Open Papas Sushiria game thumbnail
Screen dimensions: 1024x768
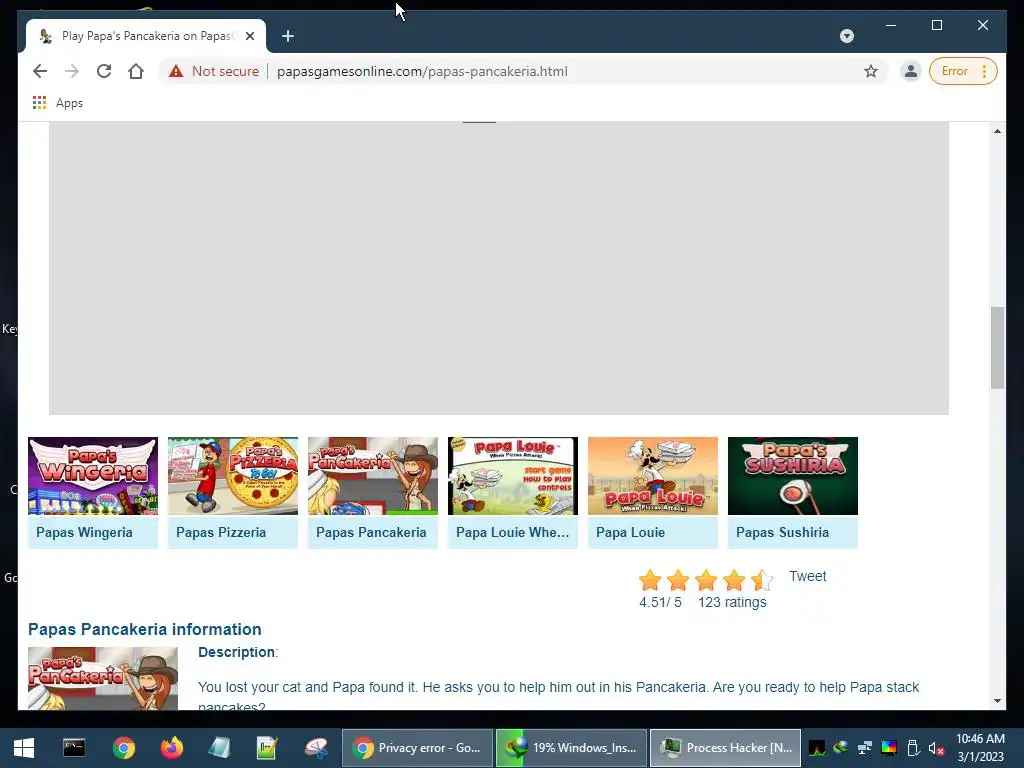pos(793,476)
